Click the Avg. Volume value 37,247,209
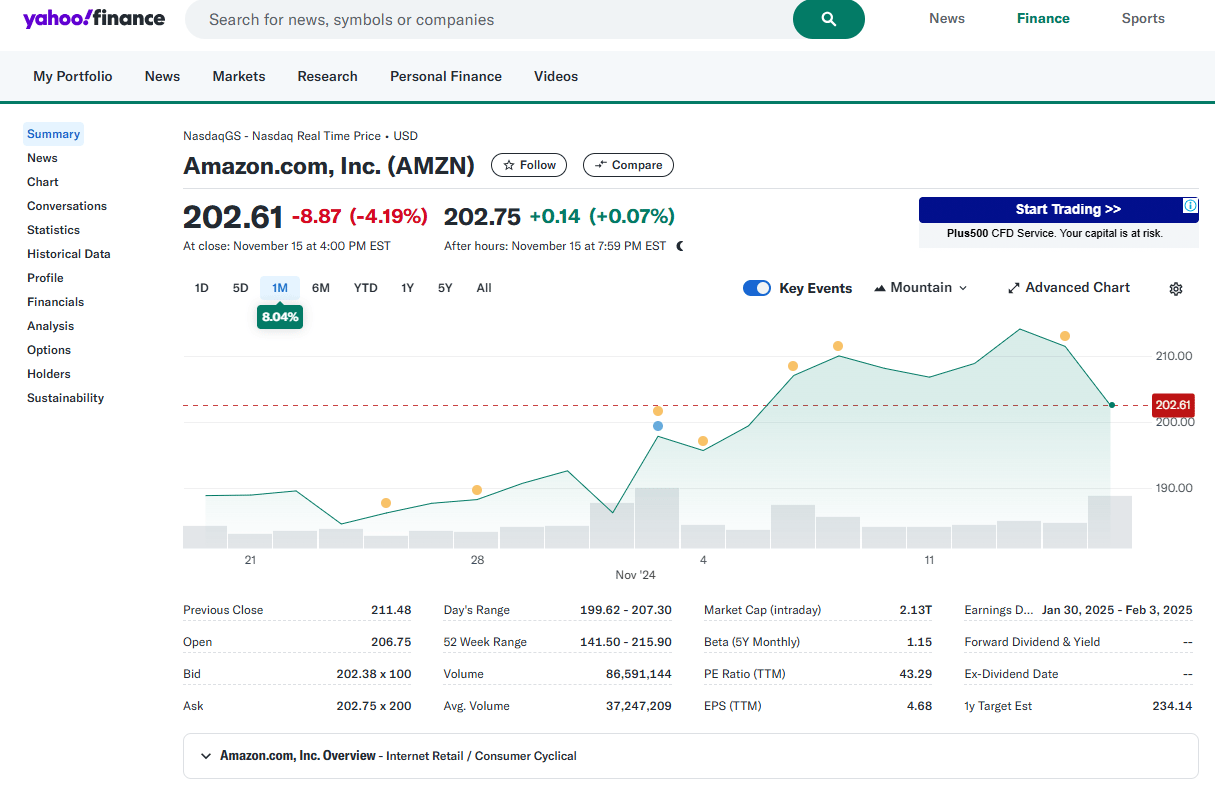The width and height of the screenshot is (1215, 789). click(x=638, y=706)
